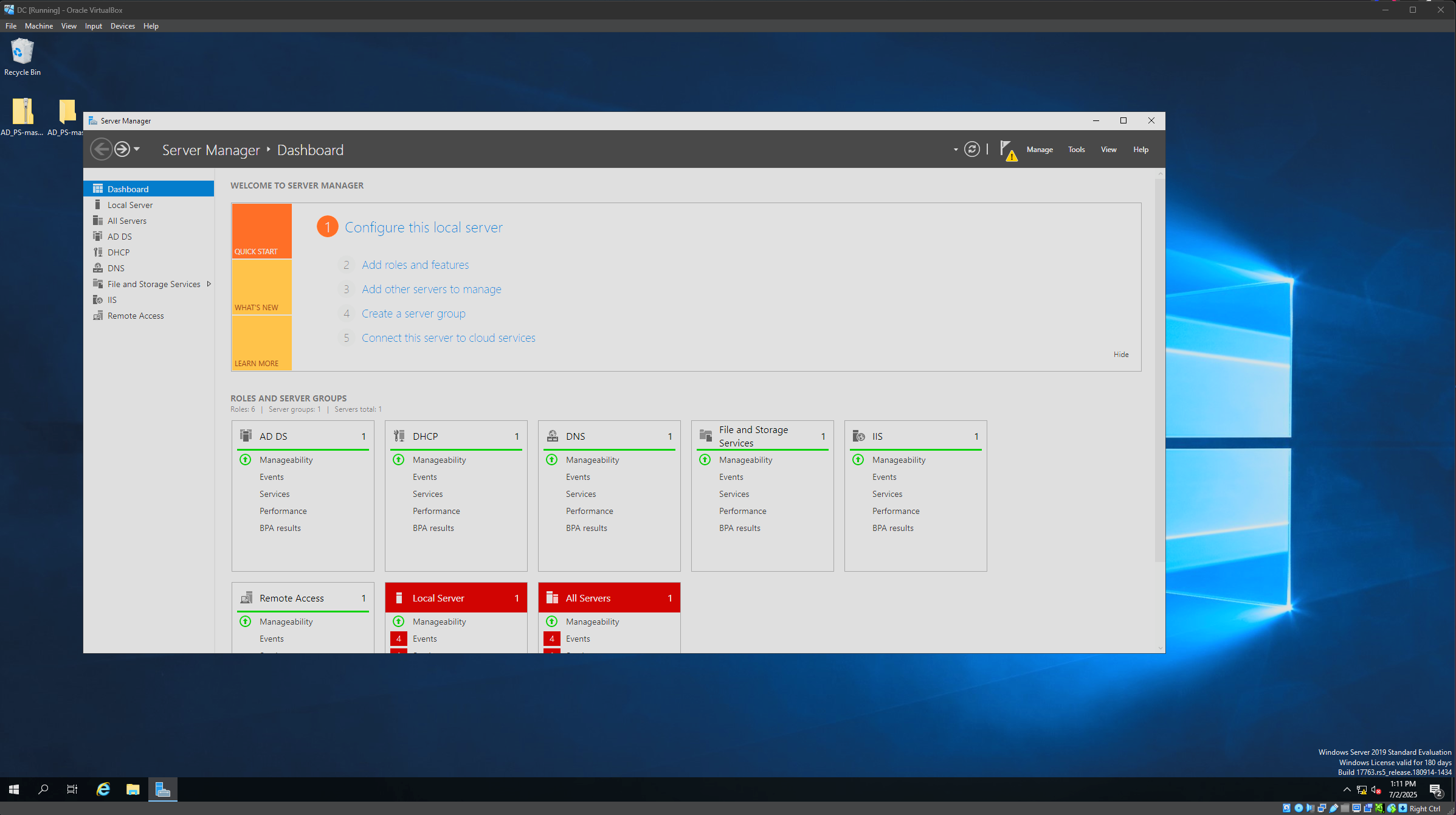Open the dropdown arrow left of Refresh

(x=956, y=150)
